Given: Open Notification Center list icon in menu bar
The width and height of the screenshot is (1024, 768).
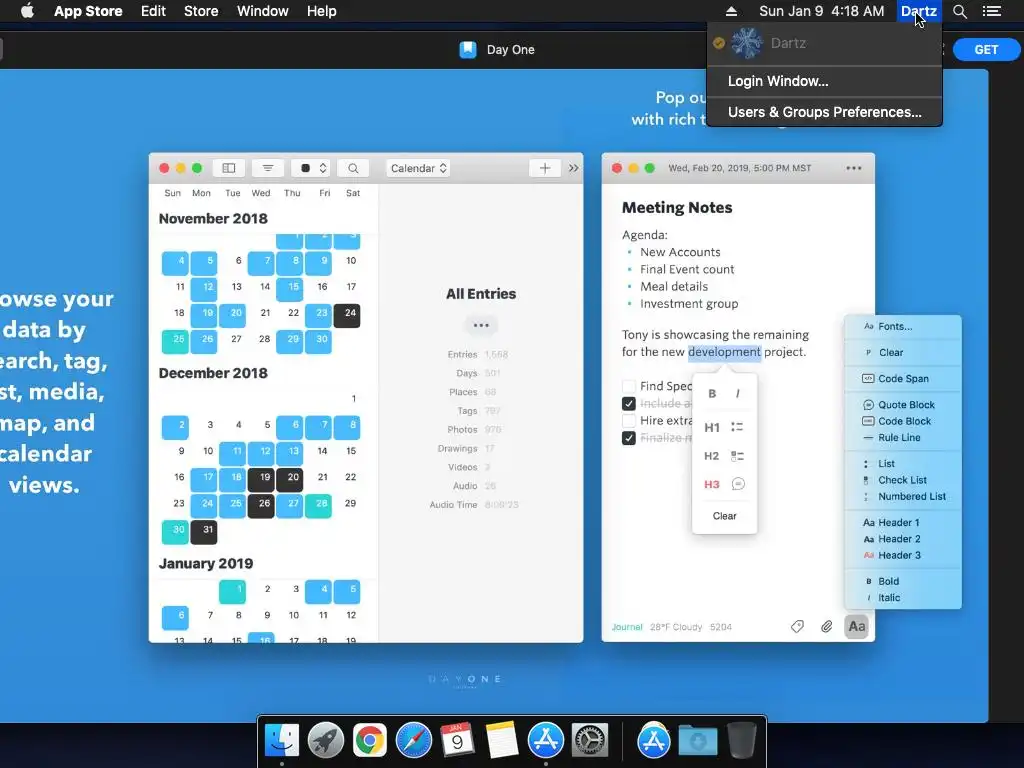Looking at the screenshot, I should pos(991,11).
